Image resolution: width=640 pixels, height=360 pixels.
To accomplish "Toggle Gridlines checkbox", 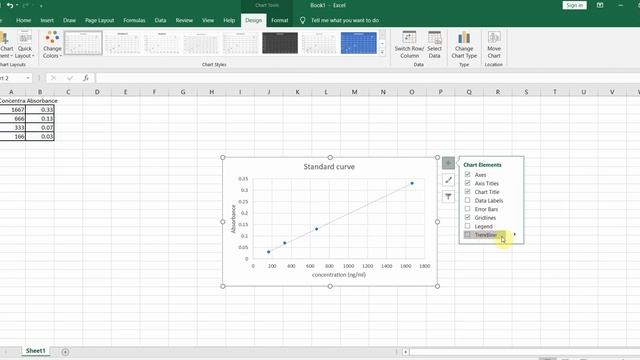I will [x=467, y=217].
